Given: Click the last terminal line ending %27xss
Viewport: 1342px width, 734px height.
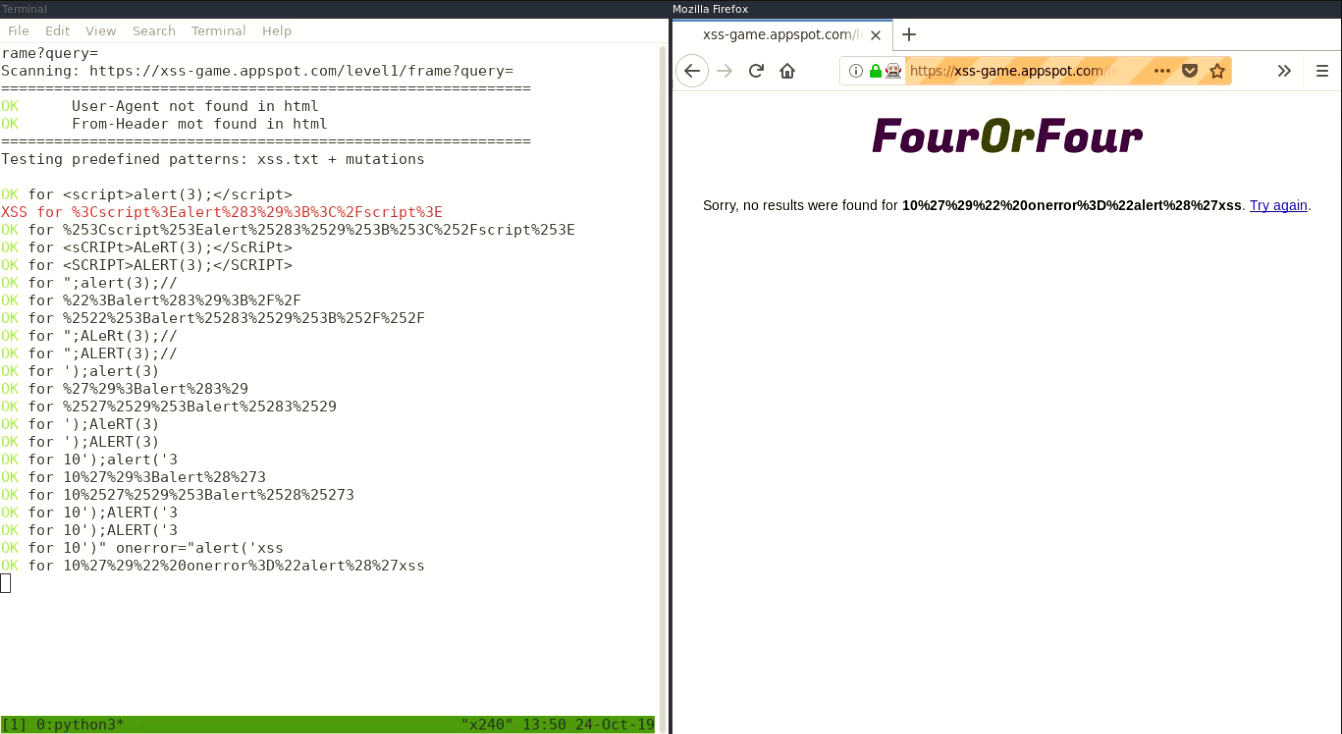Looking at the screenshot, I should click(x=213, y=565).
